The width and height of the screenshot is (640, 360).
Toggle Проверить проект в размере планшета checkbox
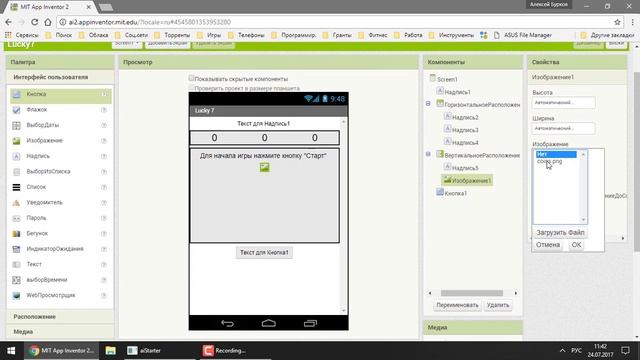pos(191,88)
